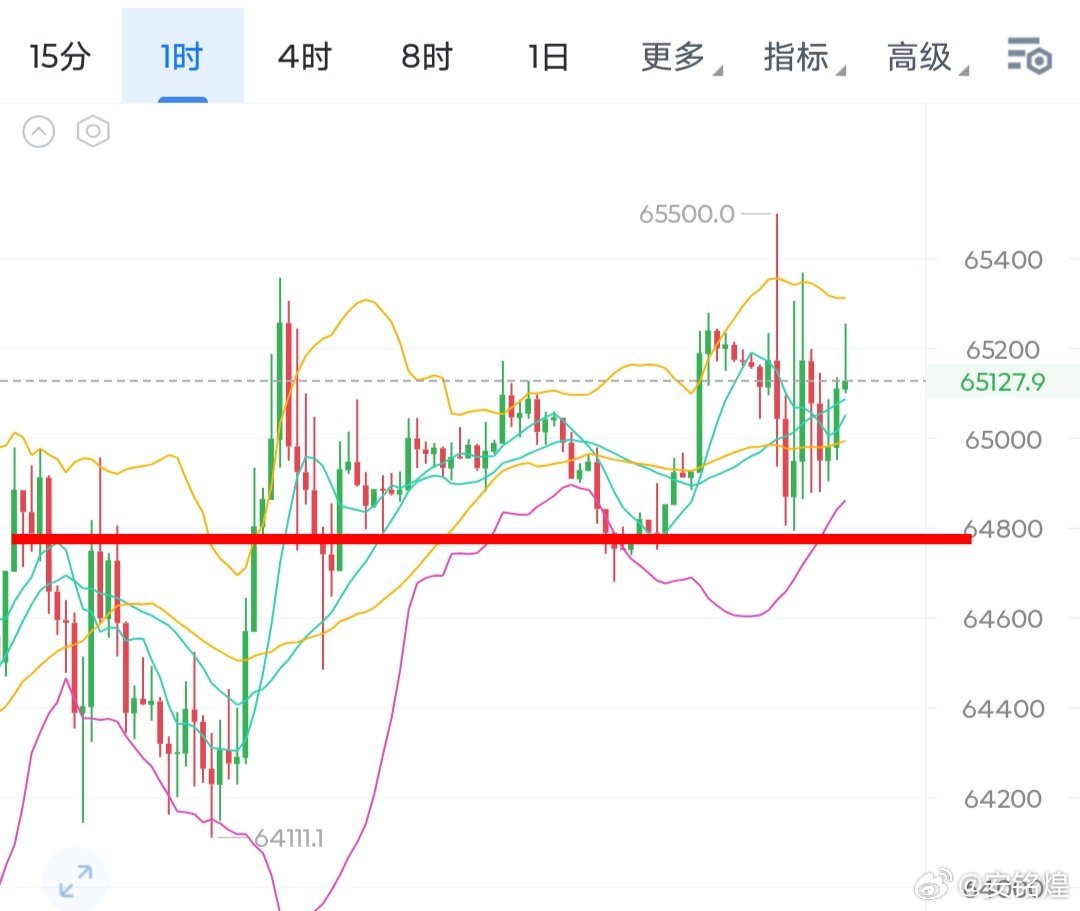
Task: Click the 64400 price axis label
Action: pos(1003,709)
